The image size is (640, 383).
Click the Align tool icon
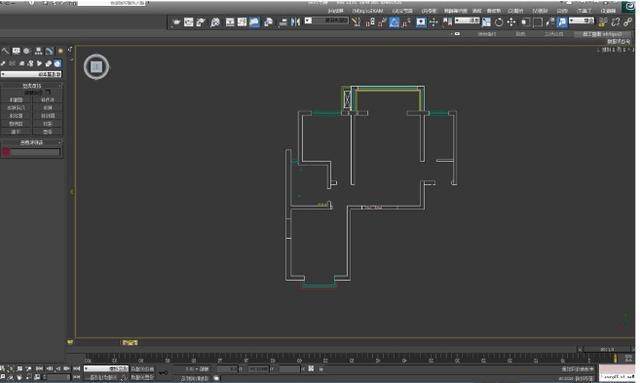click(283, 22)
